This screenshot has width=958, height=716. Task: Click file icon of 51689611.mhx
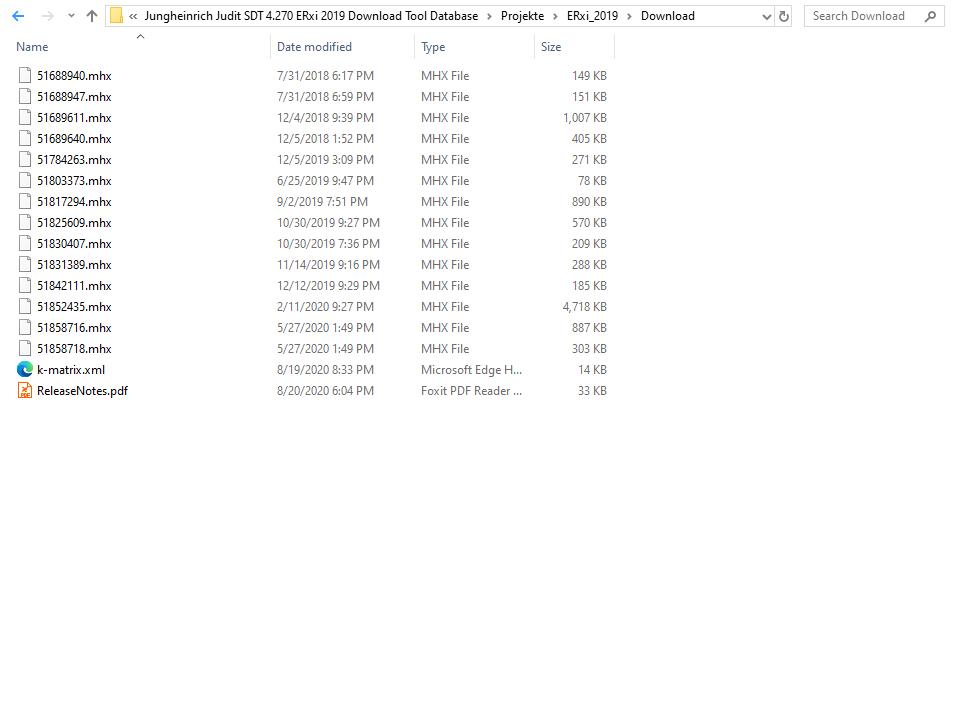24,117
